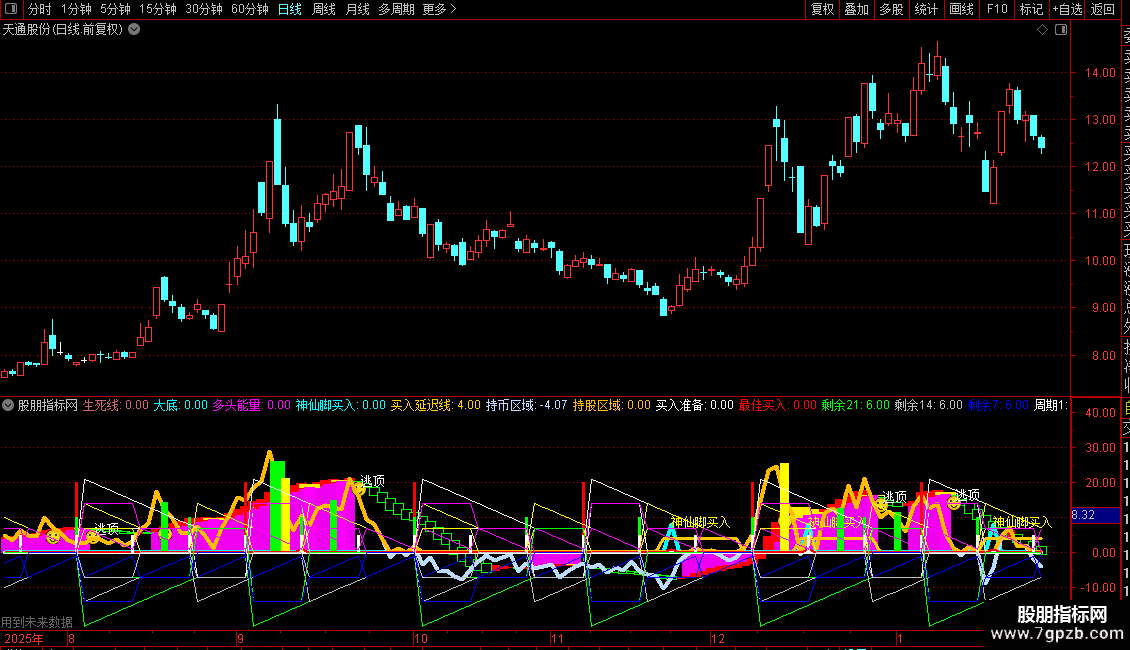
Task: Click the 大底 indicator value label
Action: [x=180, y=406]
